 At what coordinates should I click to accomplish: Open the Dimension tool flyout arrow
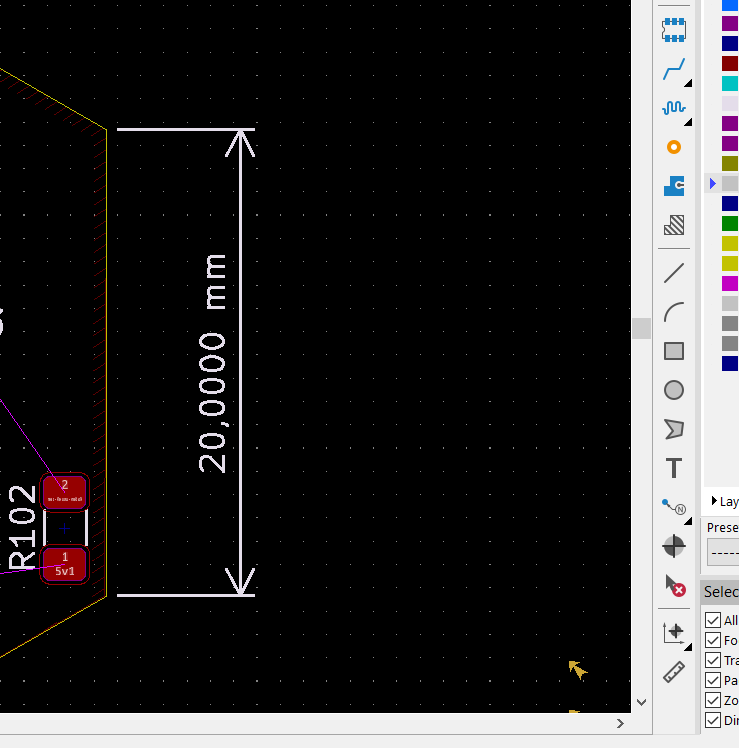point(688,522)
